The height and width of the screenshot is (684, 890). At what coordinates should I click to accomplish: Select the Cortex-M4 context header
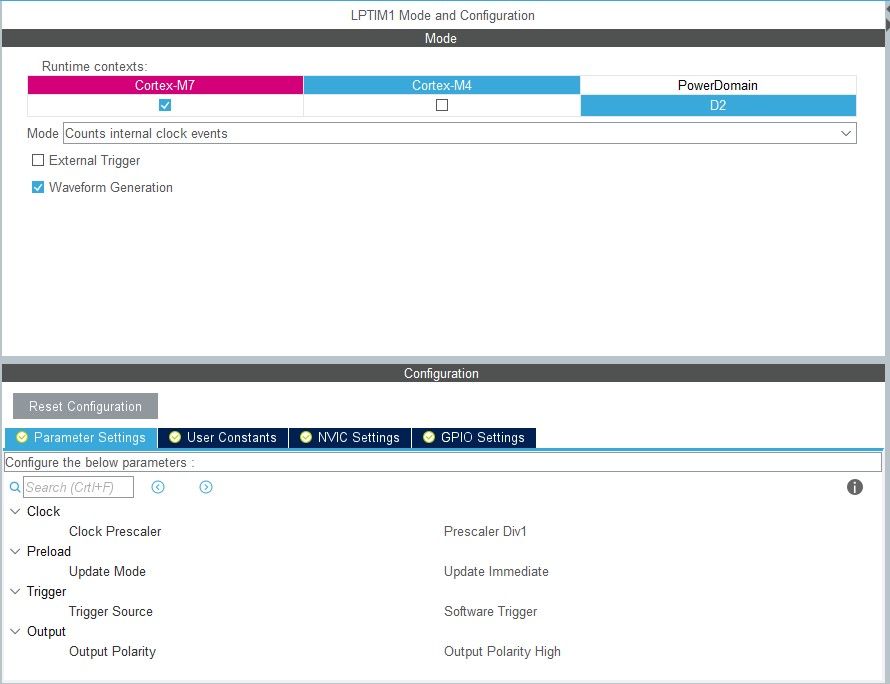click(442, 85)
